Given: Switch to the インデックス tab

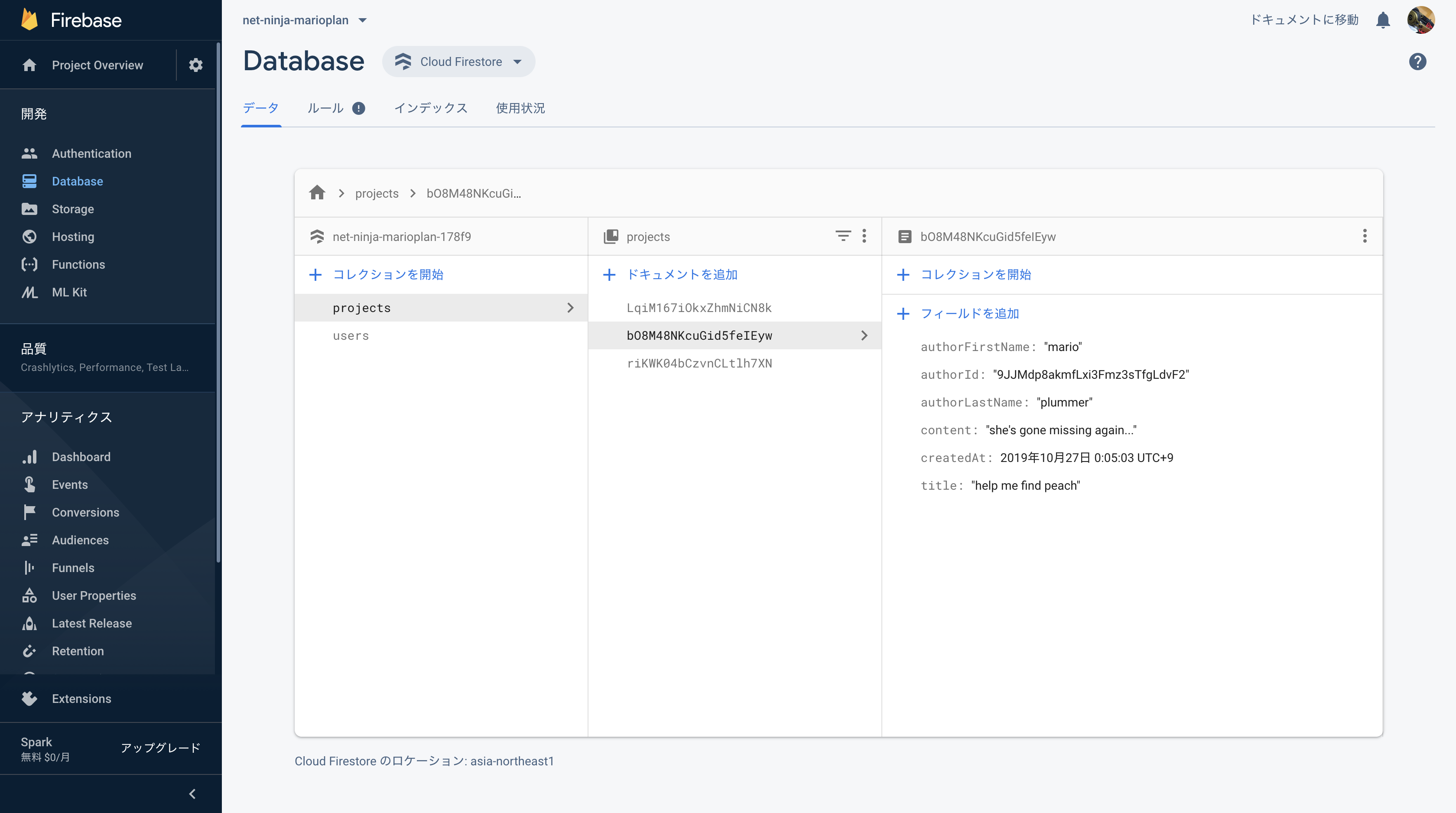Looking at the screenshot, I should point(431,108).
